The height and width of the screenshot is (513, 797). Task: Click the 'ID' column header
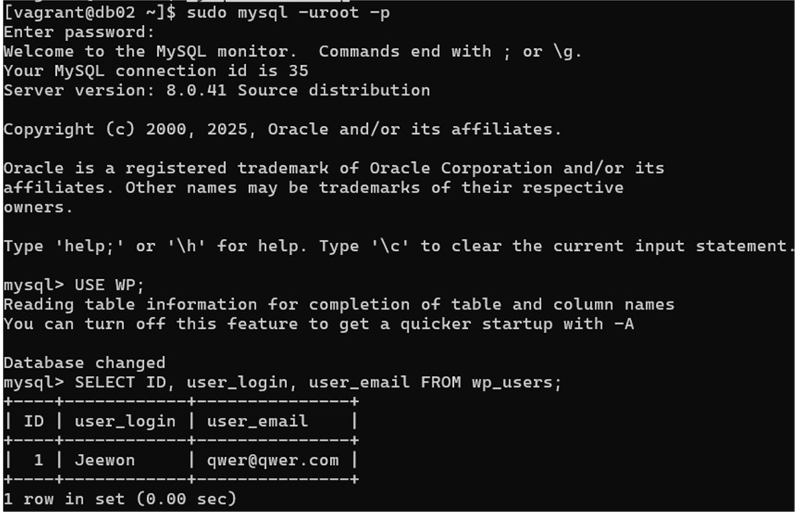pos(33,421)
